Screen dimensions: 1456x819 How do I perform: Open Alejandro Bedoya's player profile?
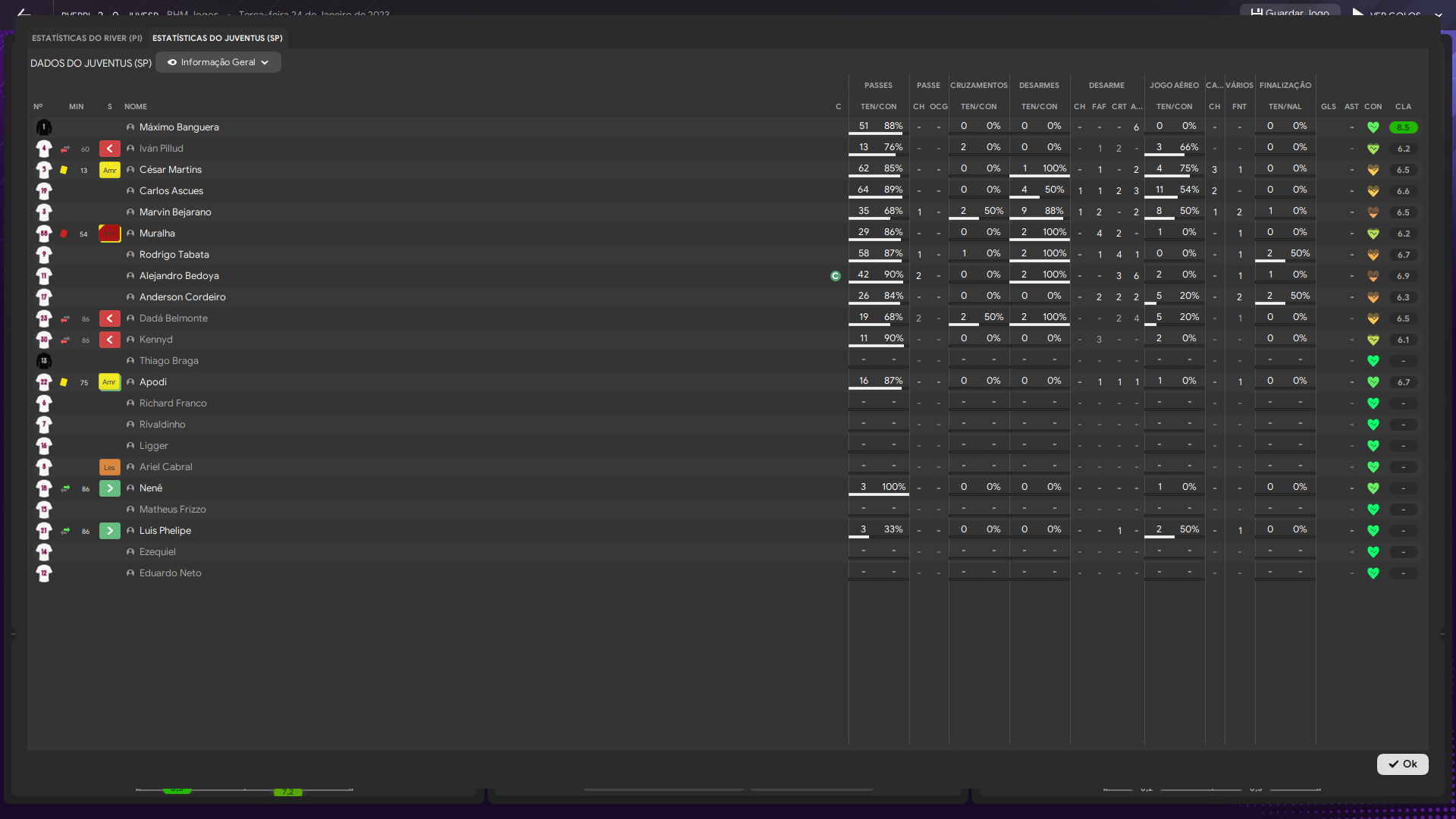(x=179, y=276)
